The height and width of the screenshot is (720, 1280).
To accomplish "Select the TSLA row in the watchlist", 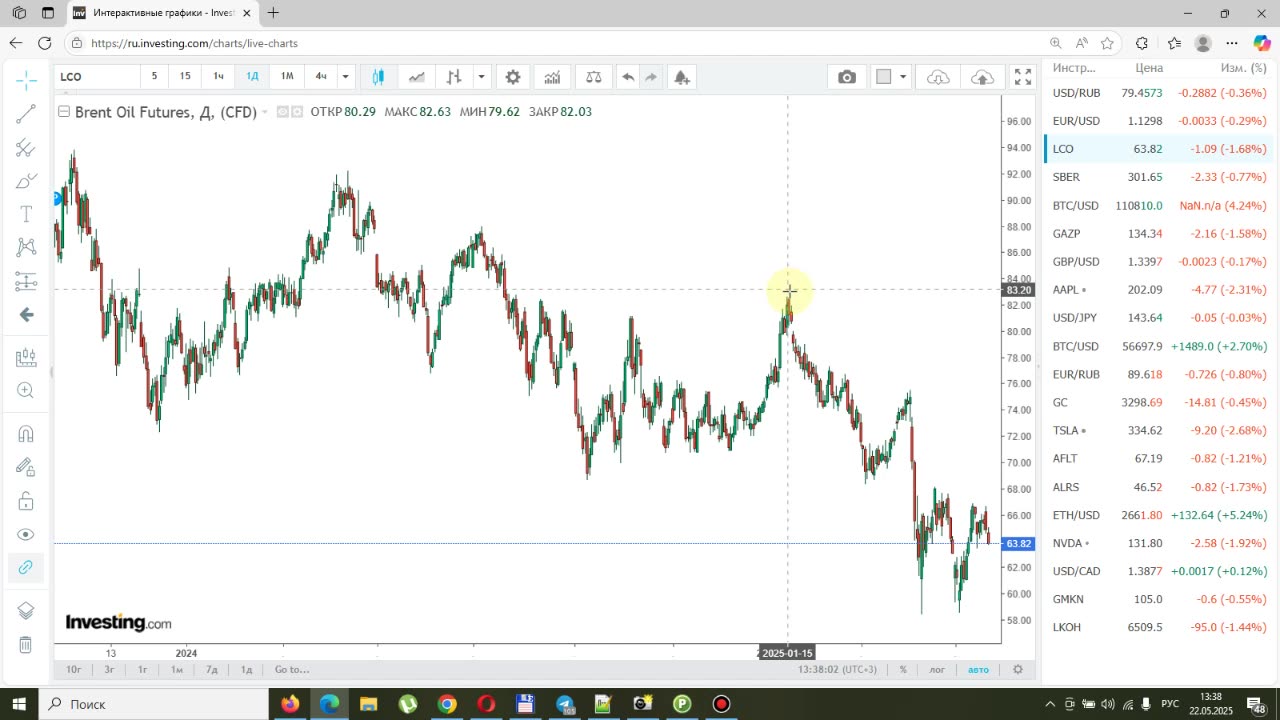I will [1159, 430].
